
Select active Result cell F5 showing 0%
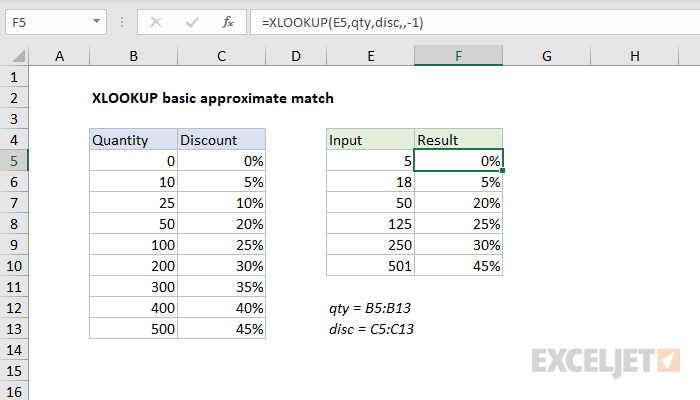458,161
